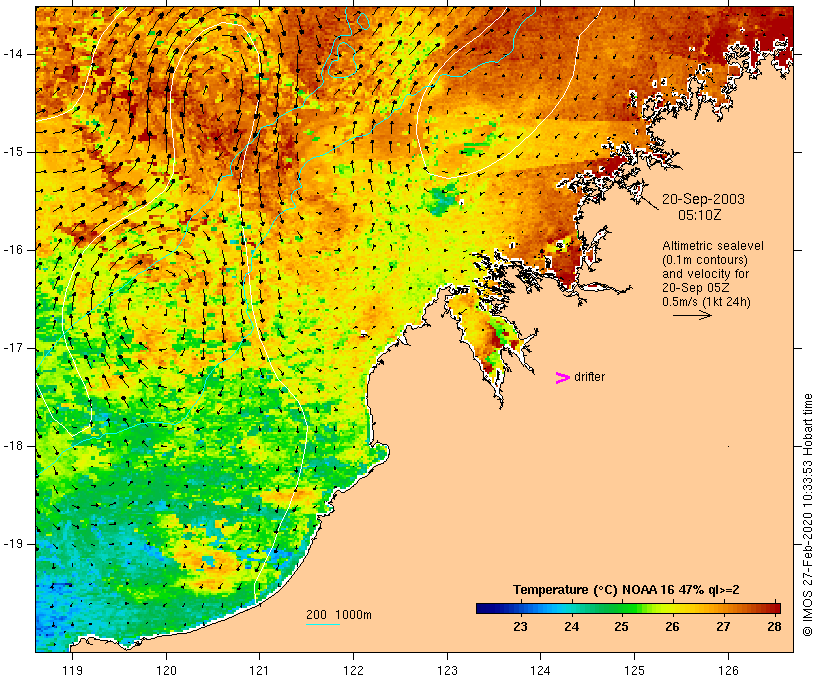Click the velocity scale reference arrow
Image resolution: width=820 pixels, height=680 pixels.
click(x=692, y=315)
